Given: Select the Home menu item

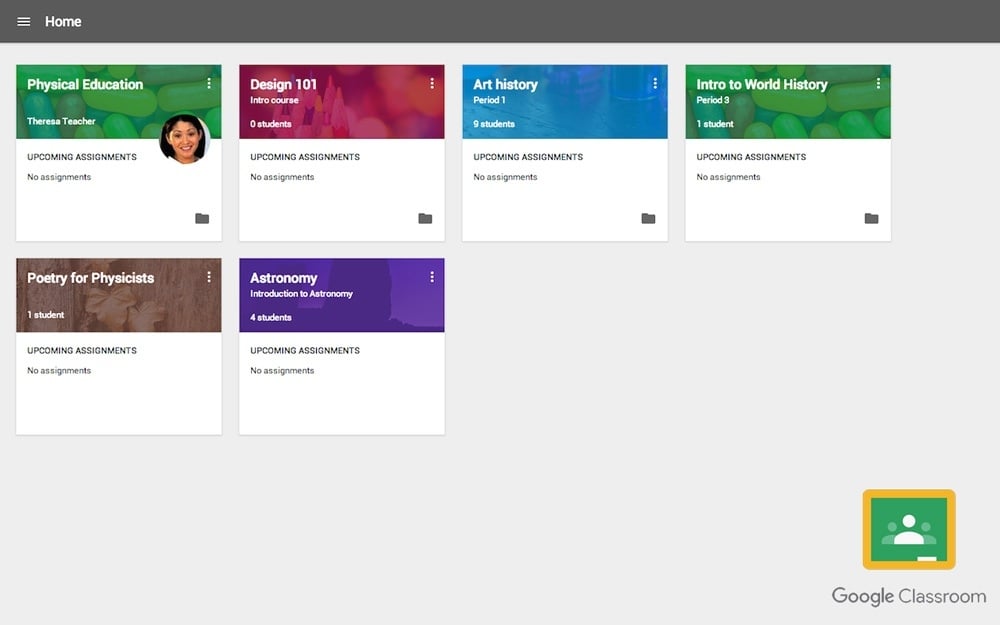Looking at the screenshot, I should (63, 21).
